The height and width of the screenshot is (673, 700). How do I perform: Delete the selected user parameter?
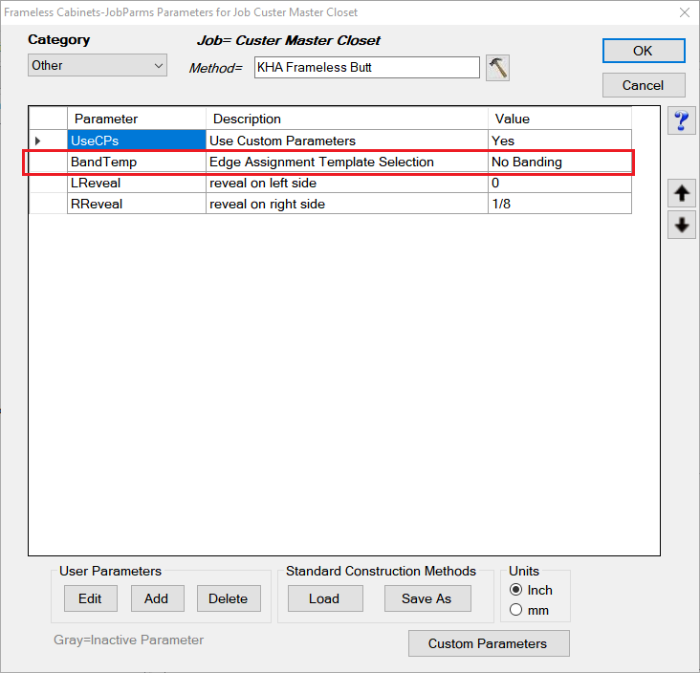click(228, 598)
